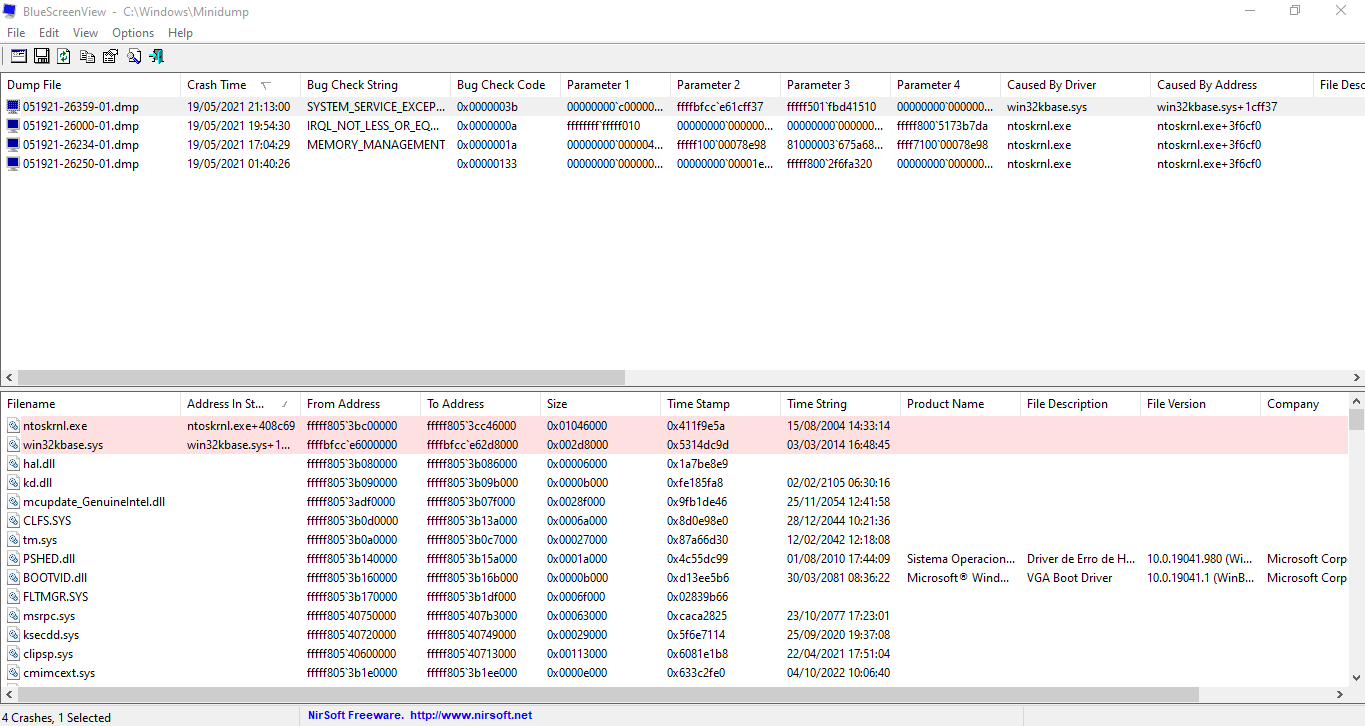Click the ntoskrnl.exe file icon in lower pane
The height and width of the screenshot is (726, 1365).
click(x=13, y=425)
